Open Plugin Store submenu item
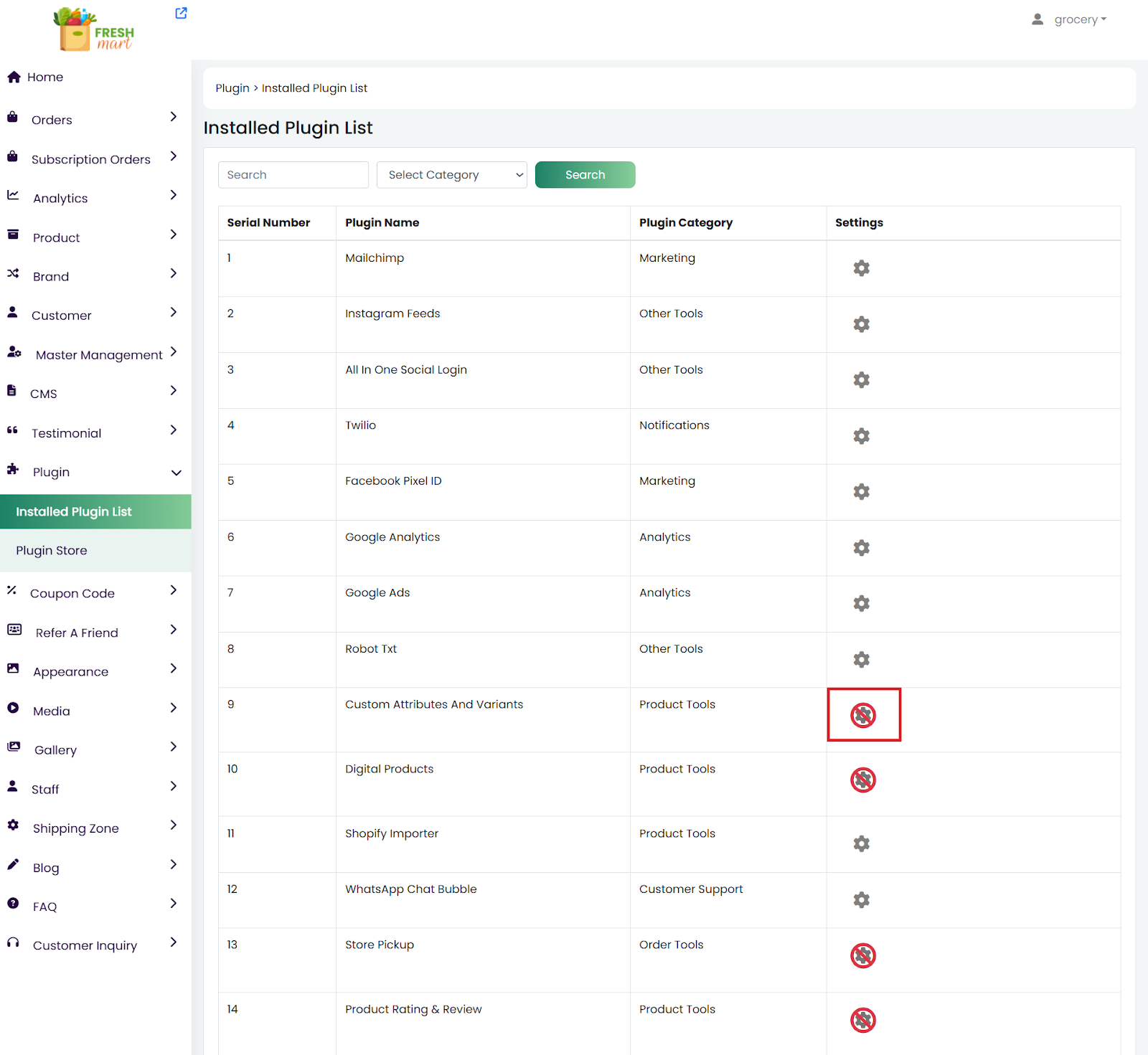Screen dimensions: 1148x1055 (x=52, y=550)
